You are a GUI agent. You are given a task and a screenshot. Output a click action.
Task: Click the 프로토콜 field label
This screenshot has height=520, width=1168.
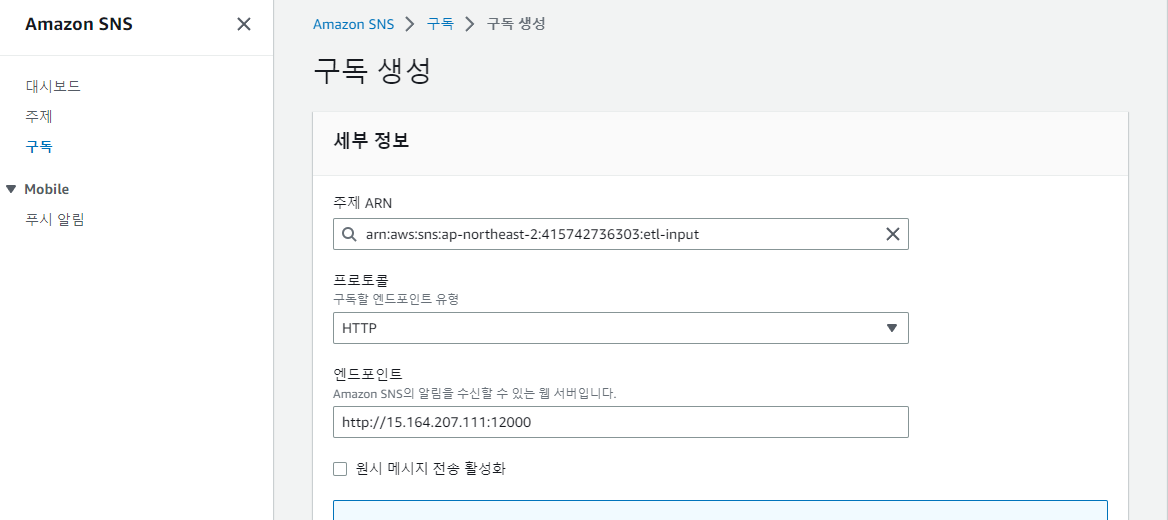click(361, 280)
